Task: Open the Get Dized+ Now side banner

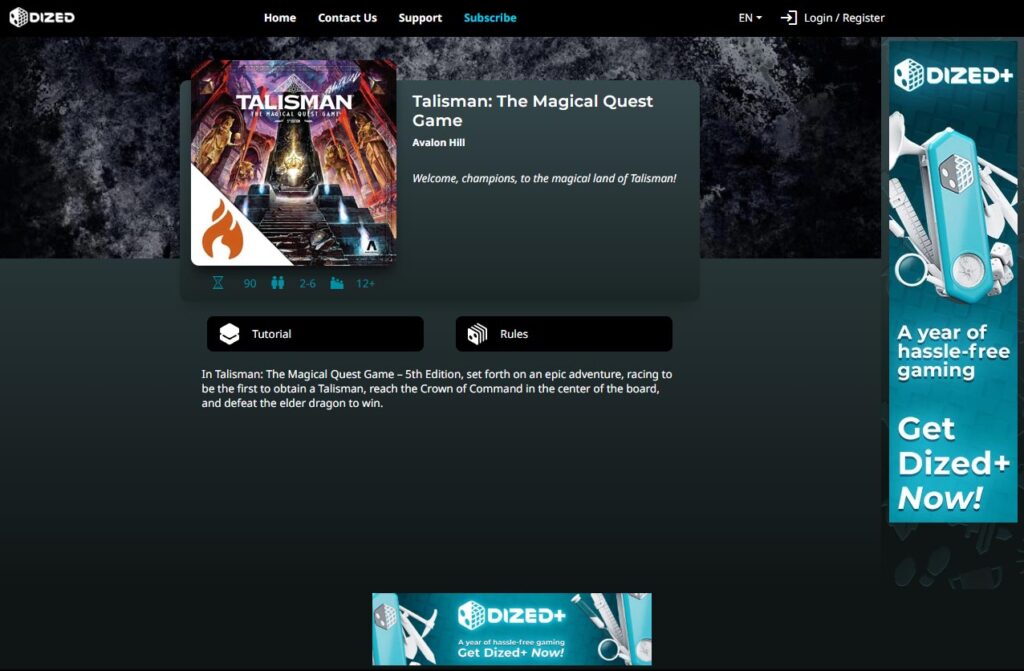Action: tap(953, 282)
